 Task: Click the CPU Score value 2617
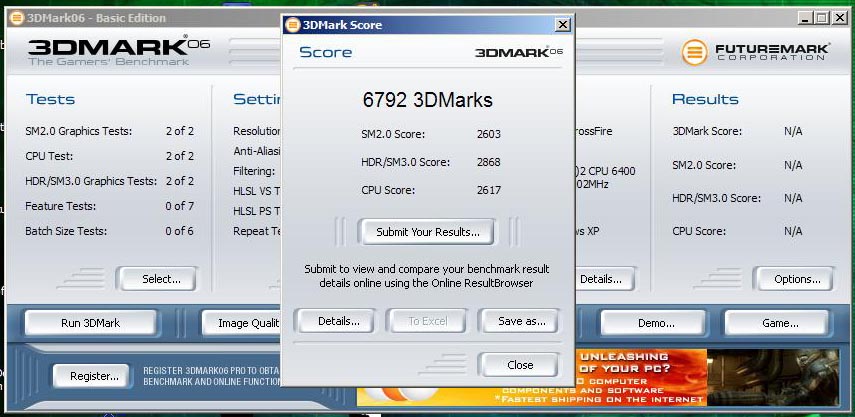point(489,190)
